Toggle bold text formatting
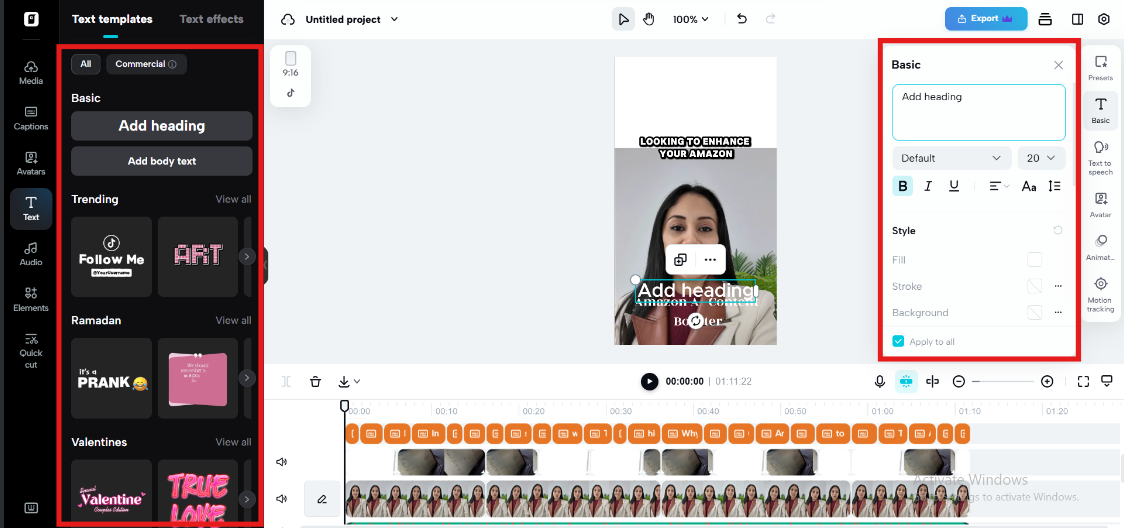1124x528 pixels. point(903,186)
